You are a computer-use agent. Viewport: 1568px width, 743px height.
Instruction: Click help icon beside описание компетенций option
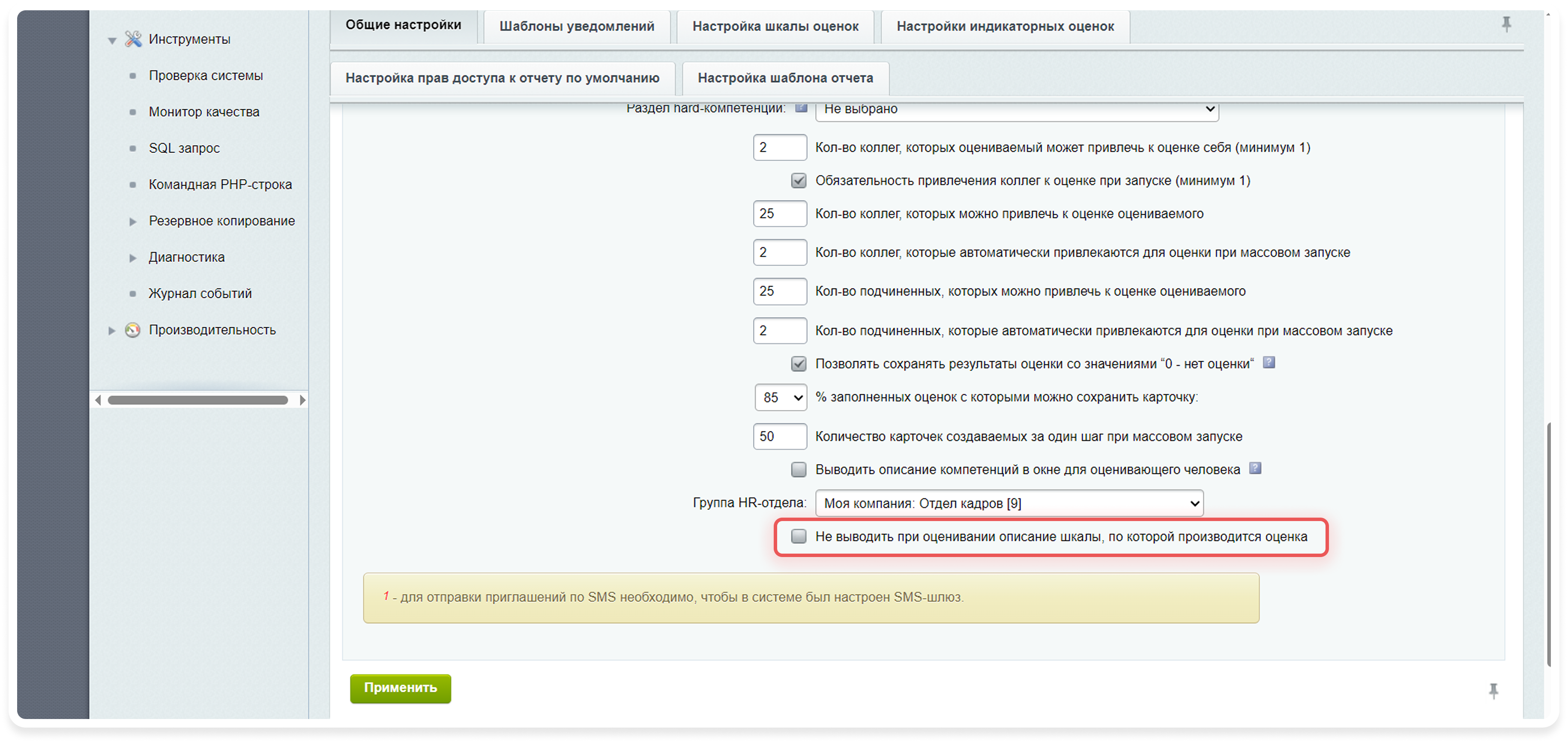(x=1255, y=468)
